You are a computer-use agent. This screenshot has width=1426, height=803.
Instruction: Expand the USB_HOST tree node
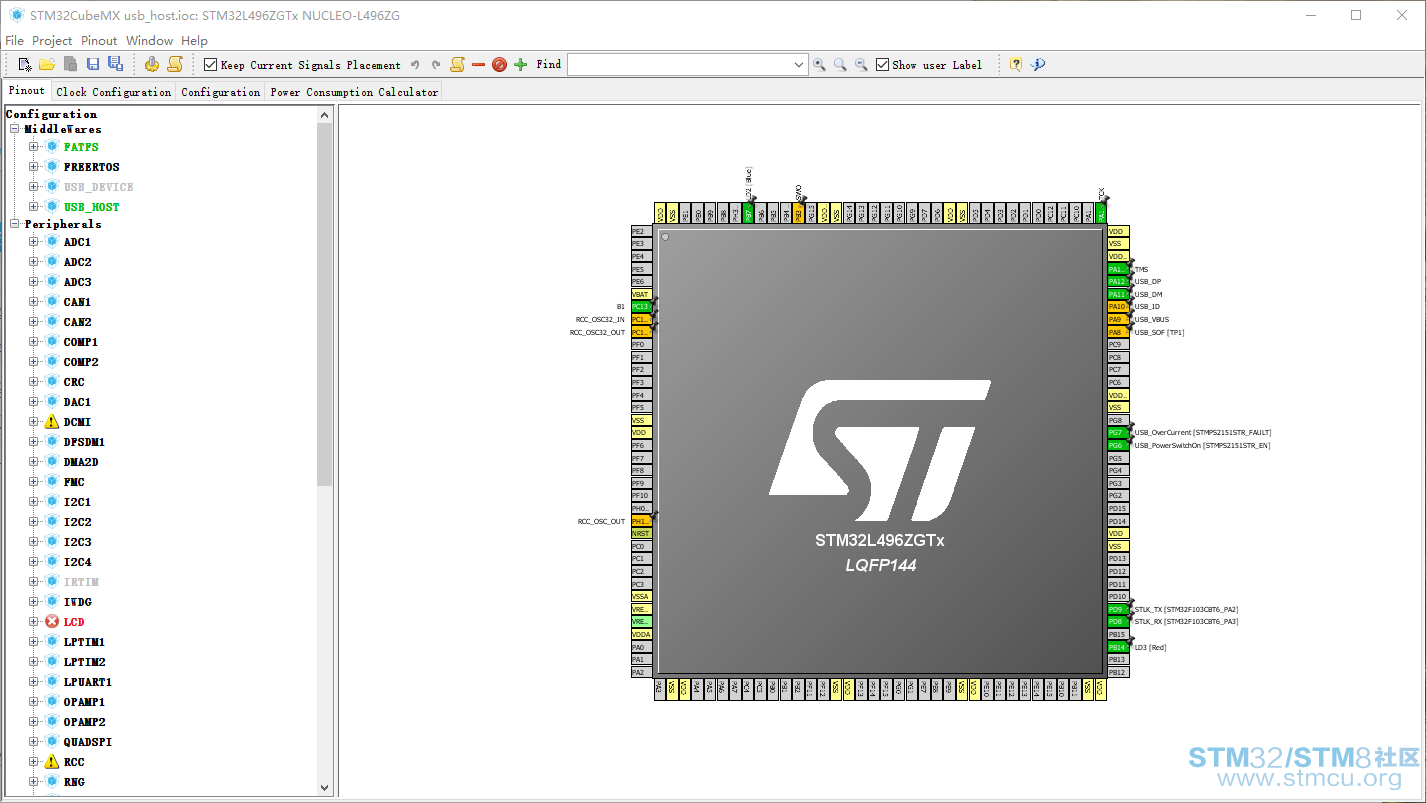click(x=34, y=207)
